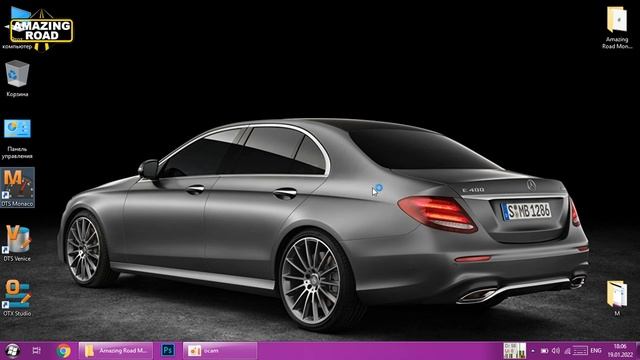
Task: Open the DTS Venice desktop shortcut
Action: (17, 243)
